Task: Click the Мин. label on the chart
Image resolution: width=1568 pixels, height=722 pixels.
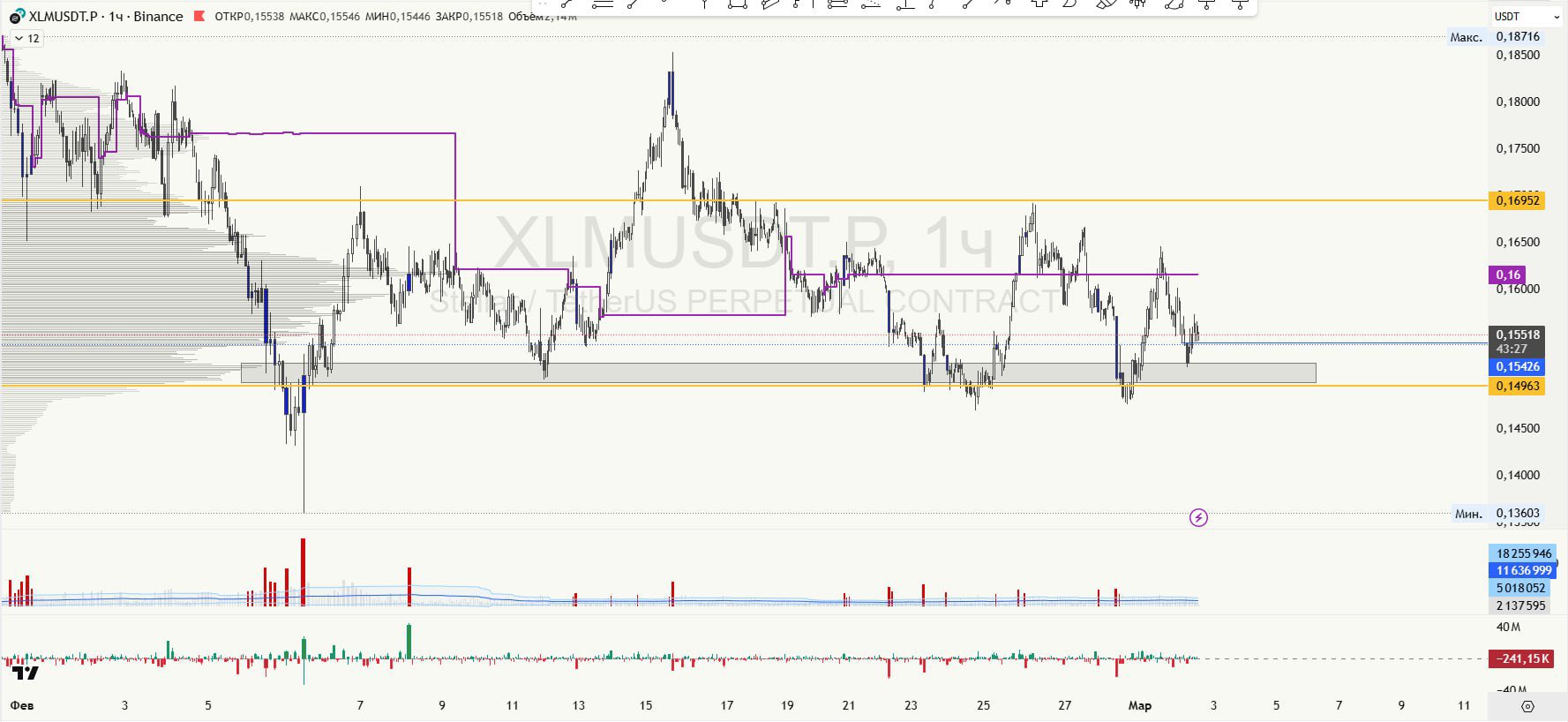Action: click(1468, 514)
